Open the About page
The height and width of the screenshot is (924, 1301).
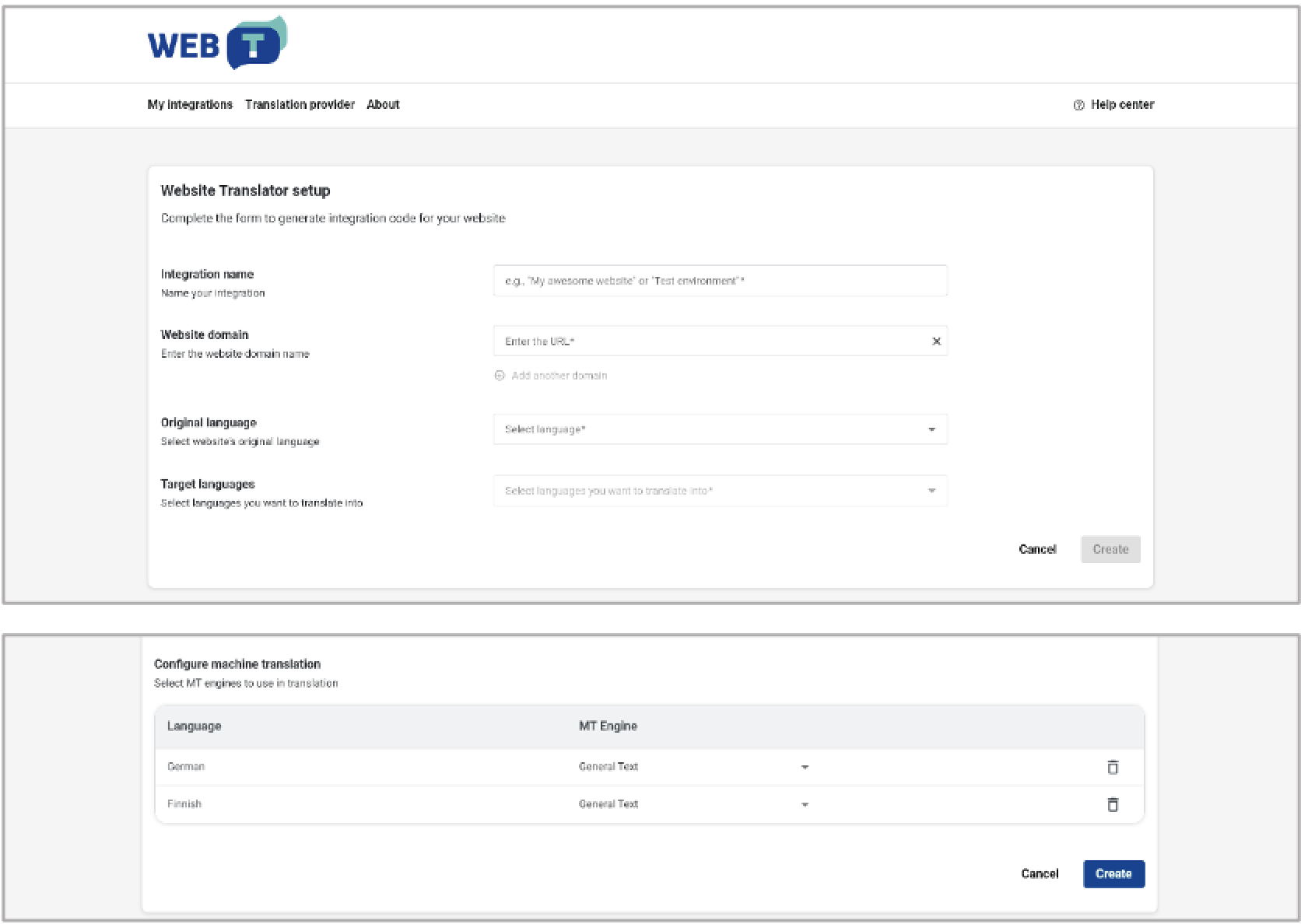(383, 104)
